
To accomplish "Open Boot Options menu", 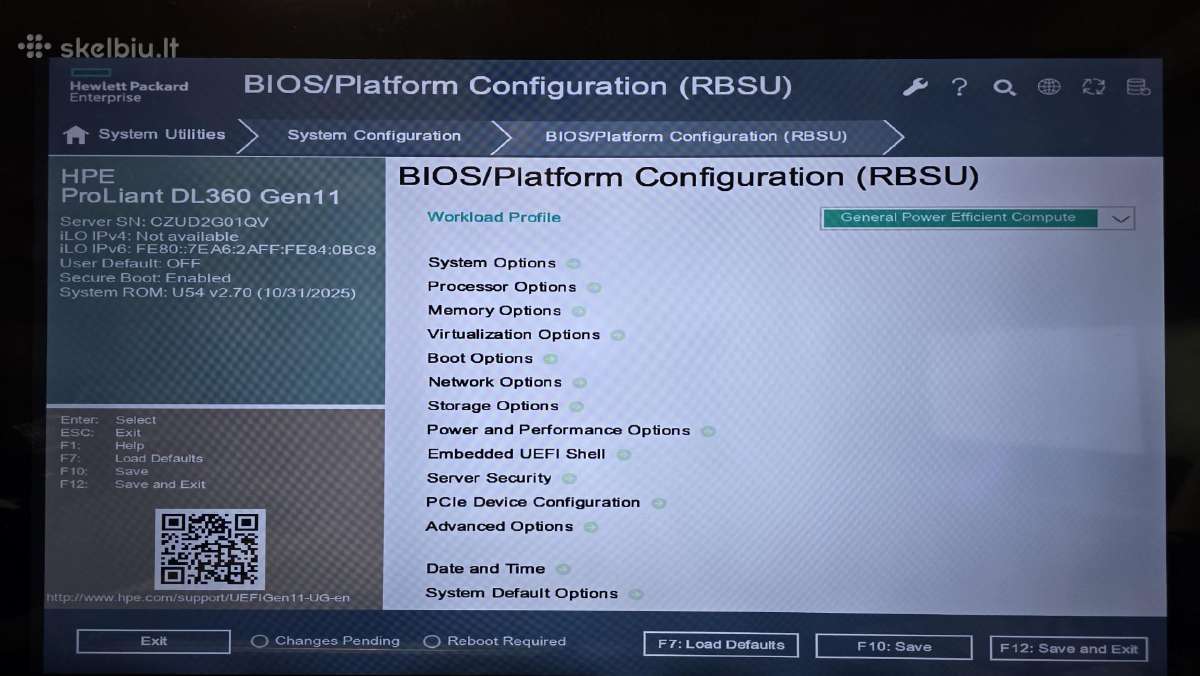I will pos(480,358).
